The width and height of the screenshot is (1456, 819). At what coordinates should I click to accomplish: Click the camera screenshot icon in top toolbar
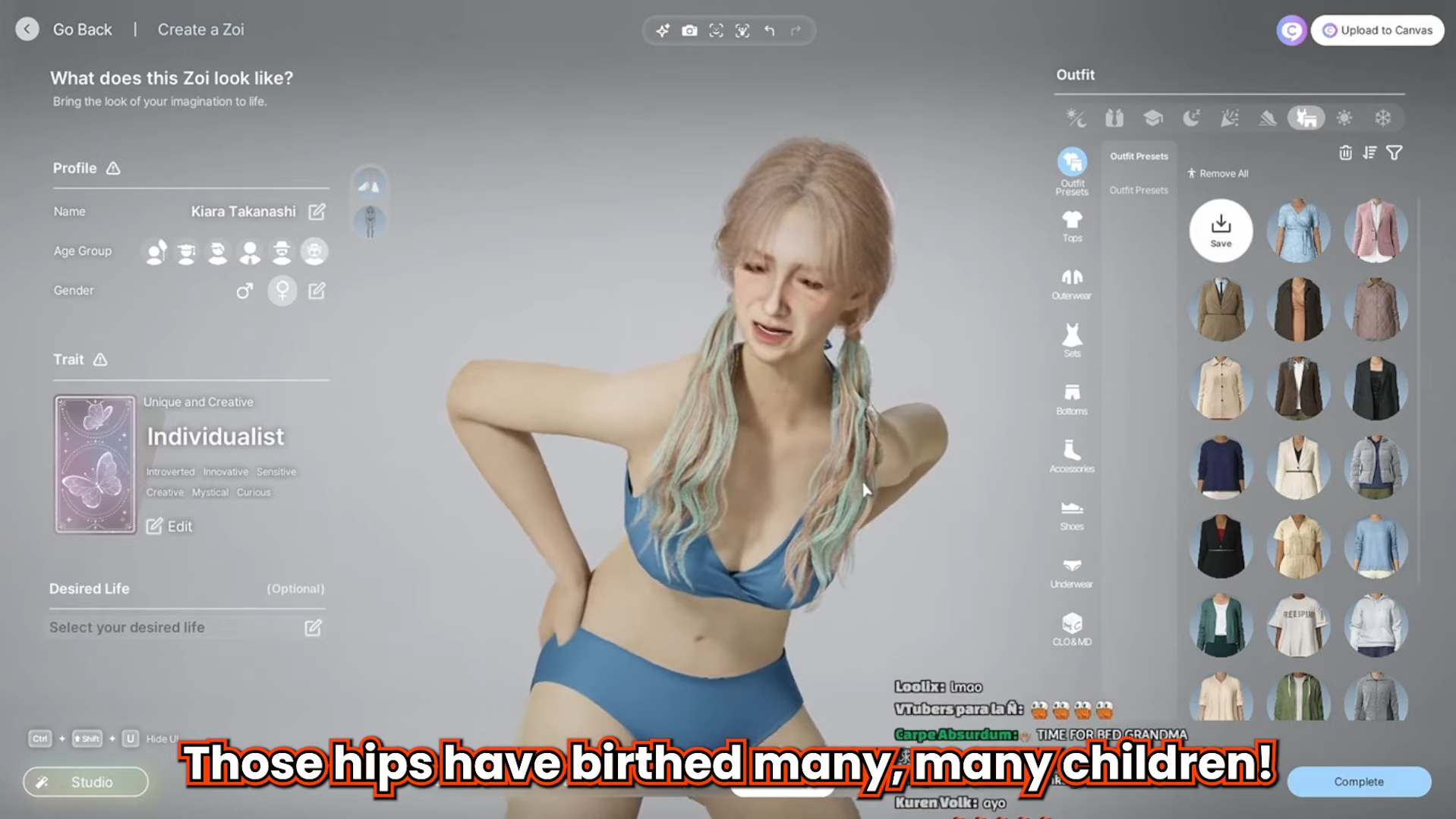click(x=689, y=30)
